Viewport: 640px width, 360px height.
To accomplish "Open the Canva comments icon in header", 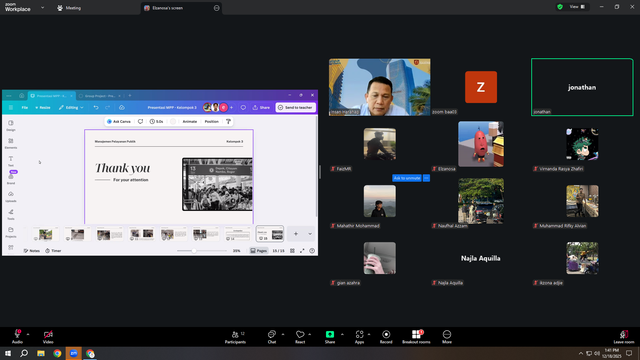I will pyautogui.click(x=243, y=107).
